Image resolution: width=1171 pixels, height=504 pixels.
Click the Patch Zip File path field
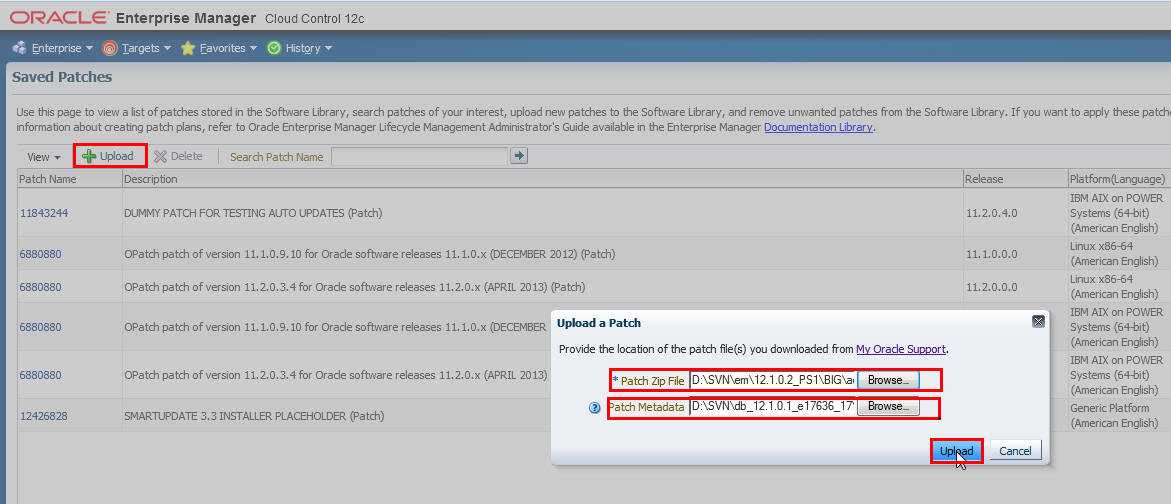[x=771, y=380]
